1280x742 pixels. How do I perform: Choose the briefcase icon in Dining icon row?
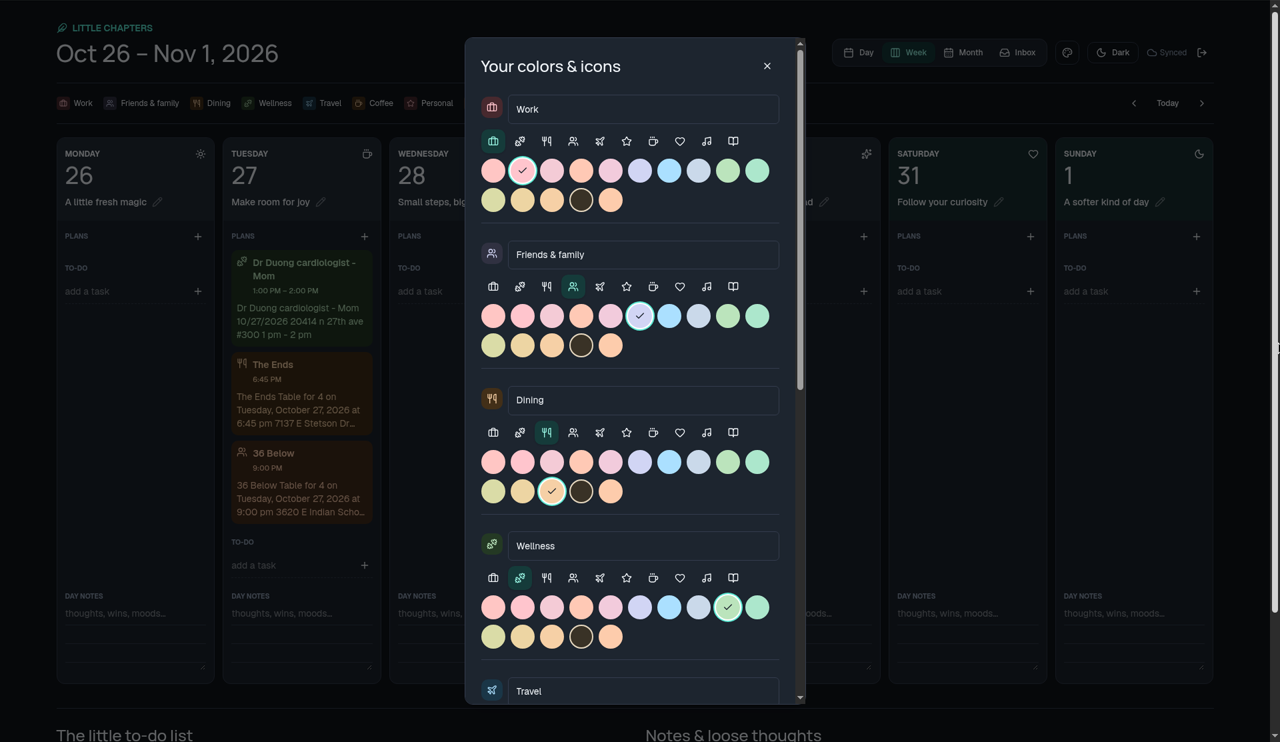click(x=493, y=433)
